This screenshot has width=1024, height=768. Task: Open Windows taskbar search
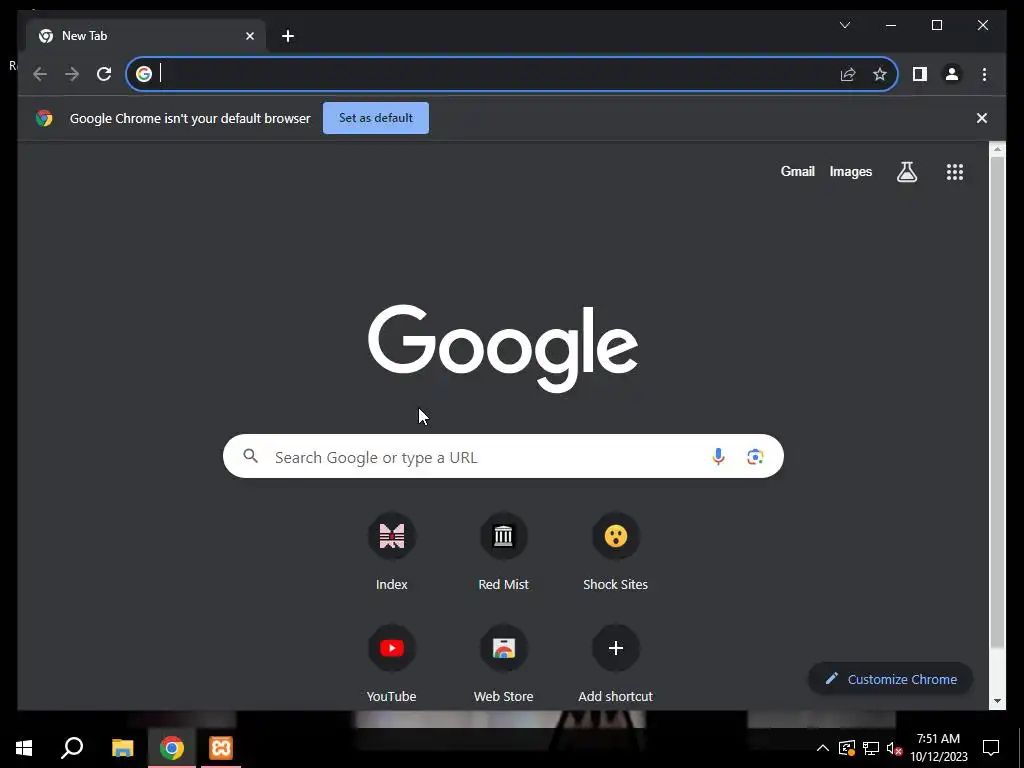click(72, 748)
